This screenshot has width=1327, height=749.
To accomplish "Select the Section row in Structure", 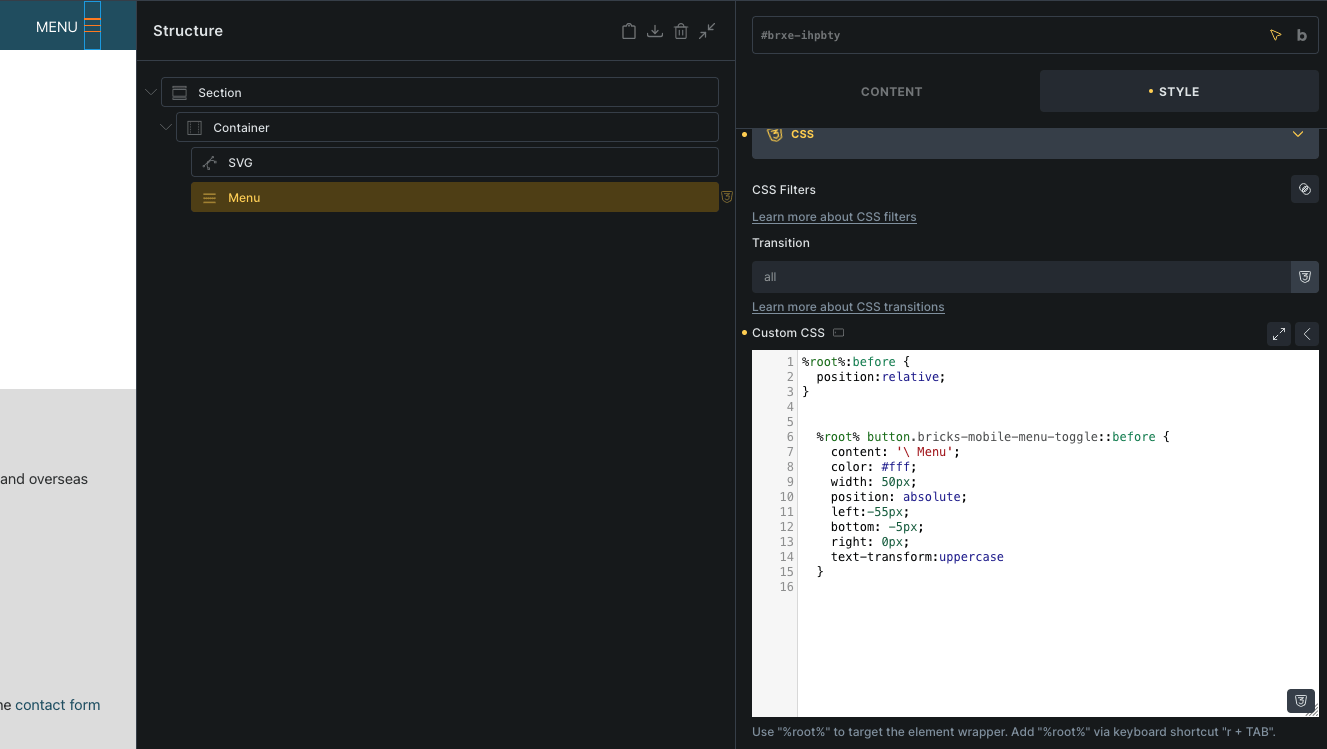I will click(440, 92).
